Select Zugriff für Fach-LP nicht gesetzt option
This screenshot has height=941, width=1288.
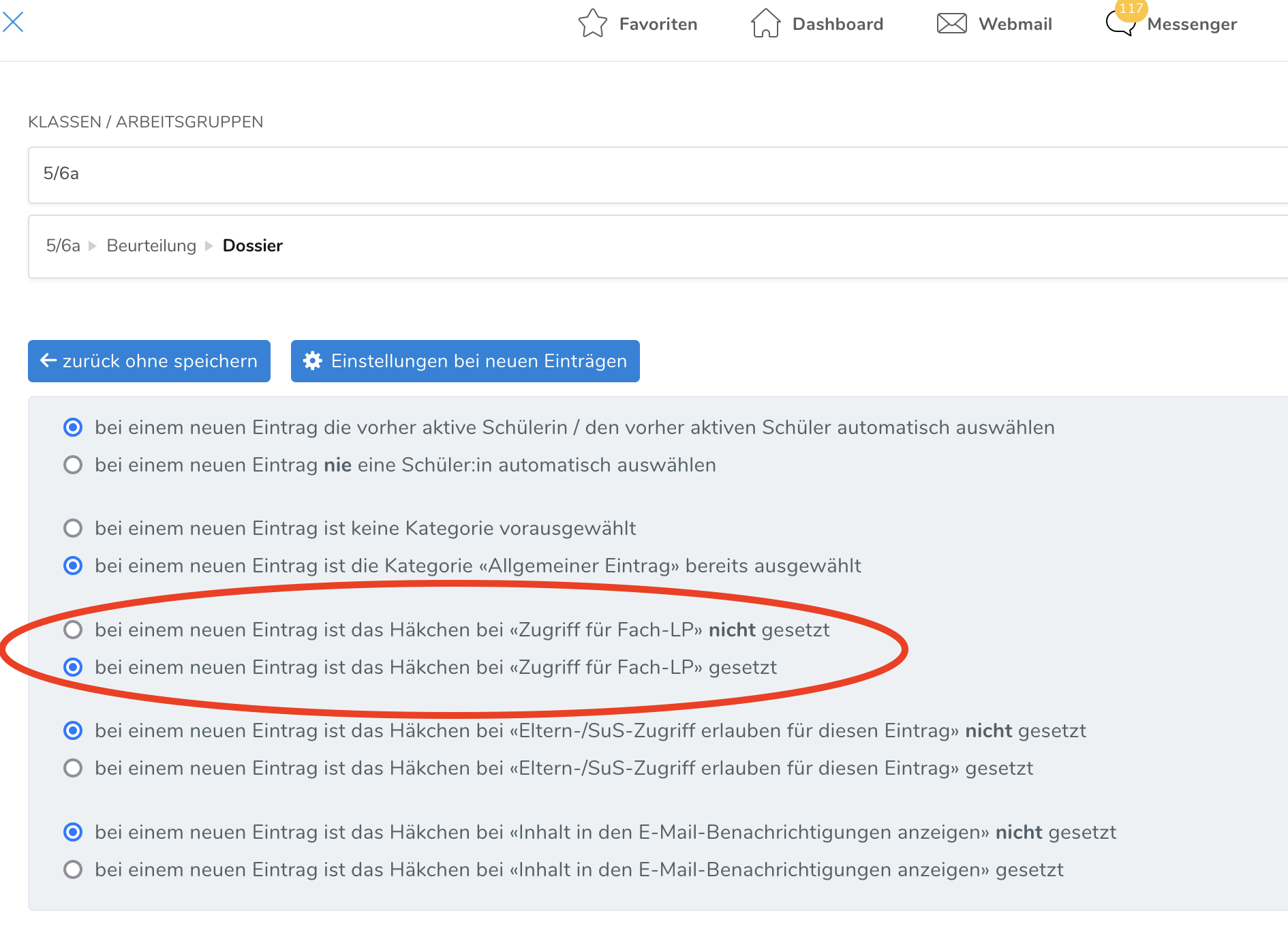pos(73,630)
